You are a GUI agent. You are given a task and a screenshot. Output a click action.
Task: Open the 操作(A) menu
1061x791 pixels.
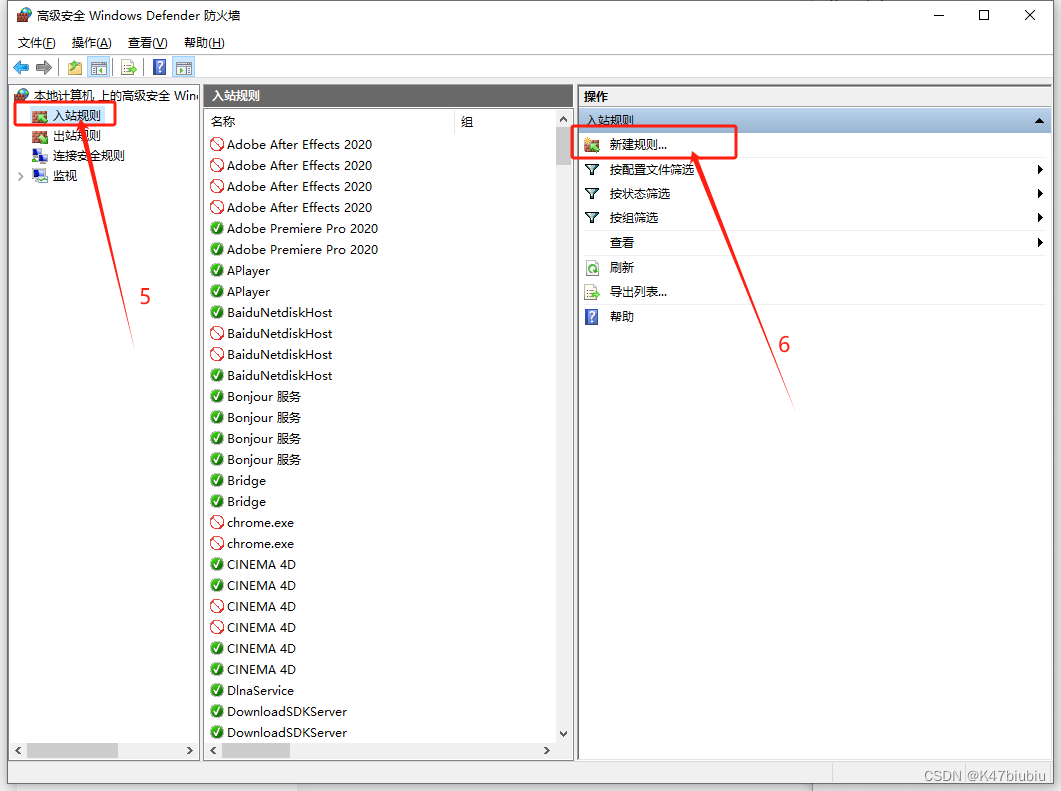[91, 43]
